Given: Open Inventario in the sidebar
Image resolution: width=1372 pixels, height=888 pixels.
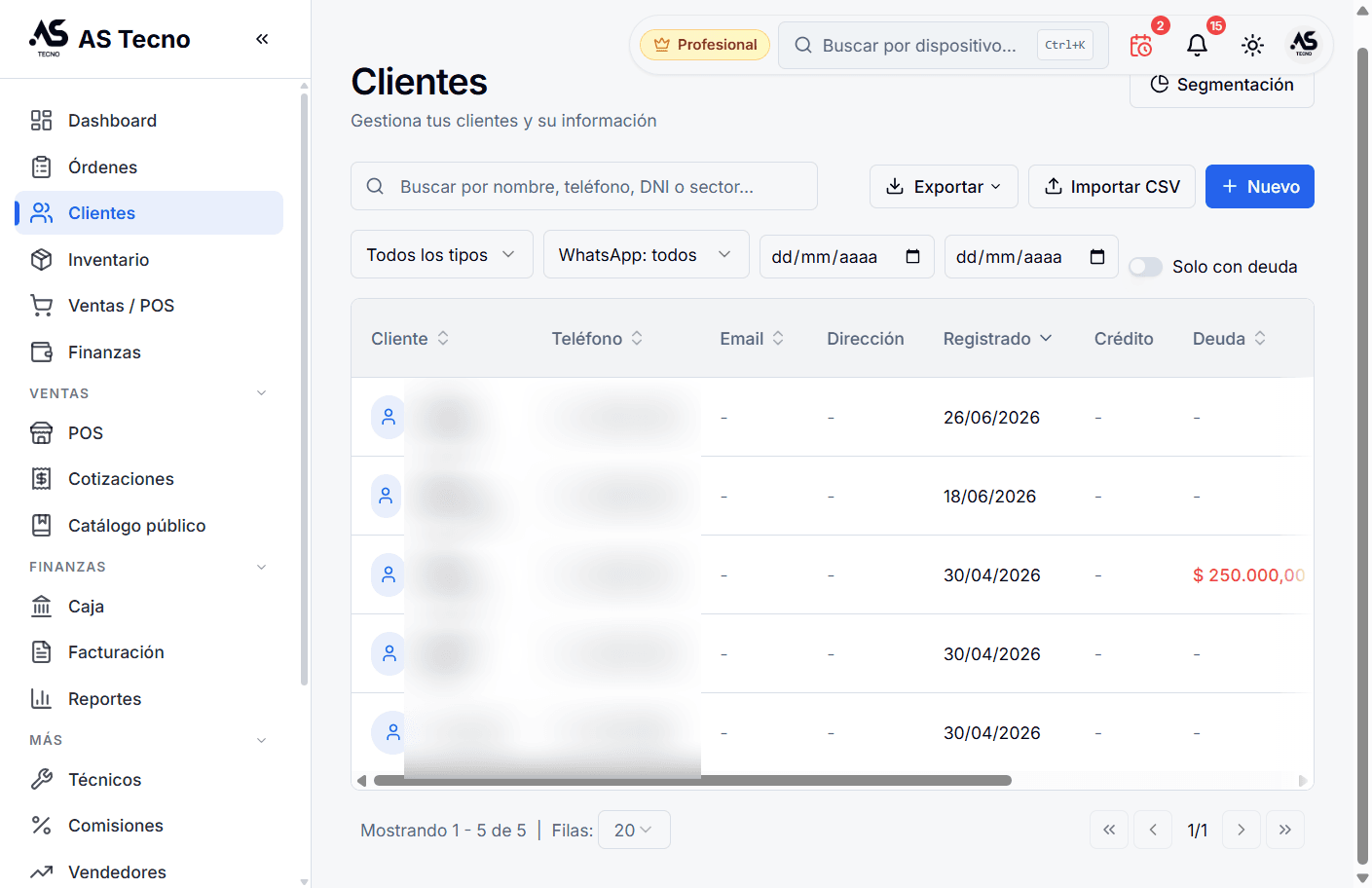Looking at the screenshot, I should tap(149, 259).
